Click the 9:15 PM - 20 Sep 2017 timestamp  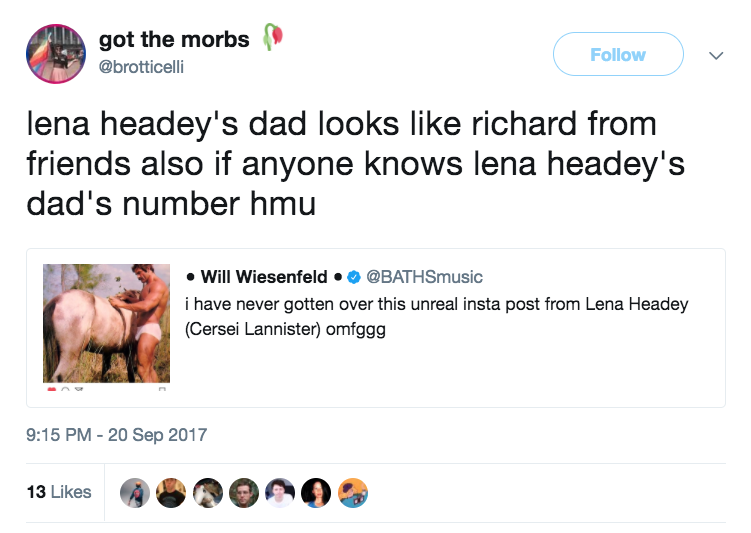(116, 435)
